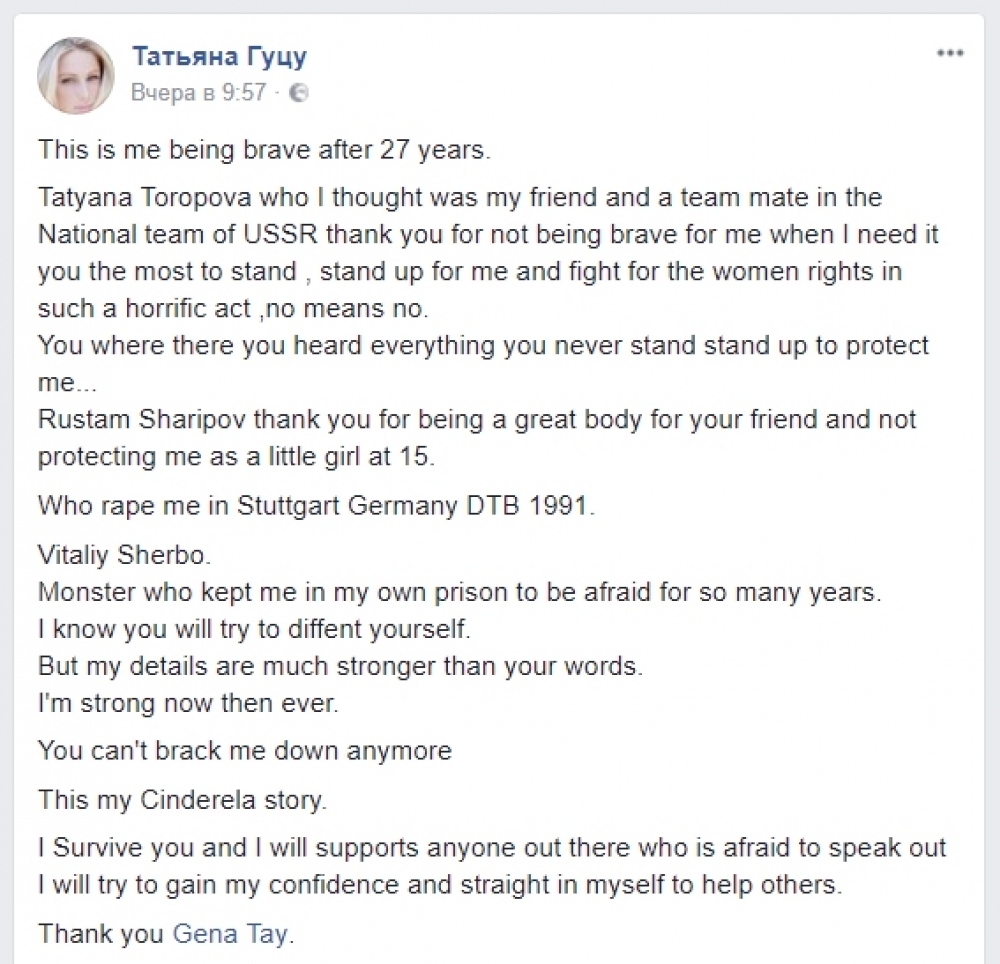
Task: Click the line "I know you will try to diffent yourself."
Action: 253,630
